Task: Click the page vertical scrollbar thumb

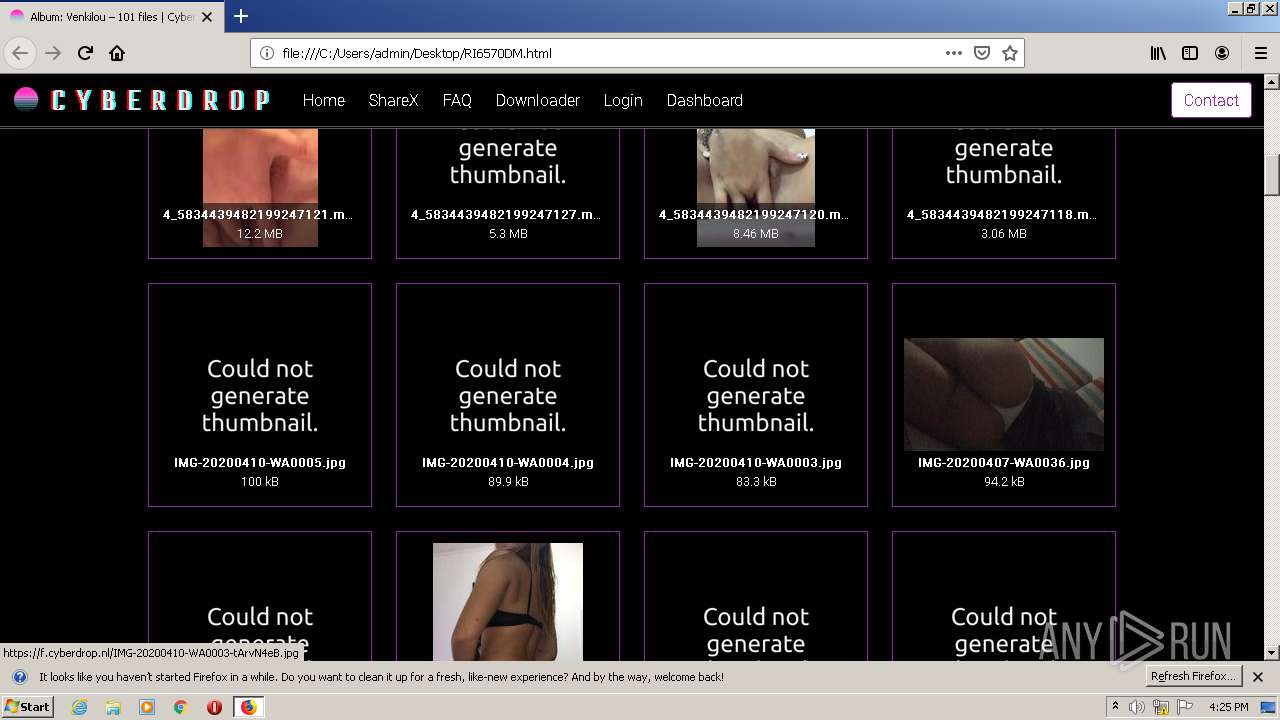Action: 1272,175
